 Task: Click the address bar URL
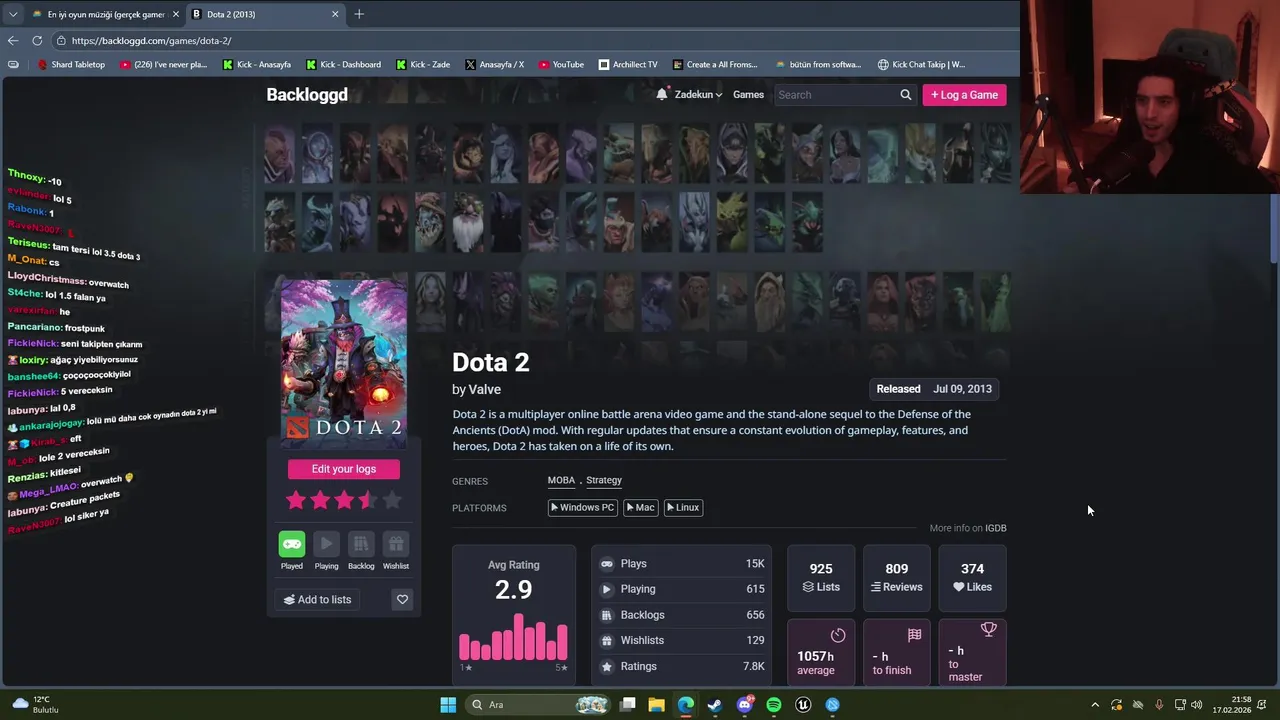(151, 41)
